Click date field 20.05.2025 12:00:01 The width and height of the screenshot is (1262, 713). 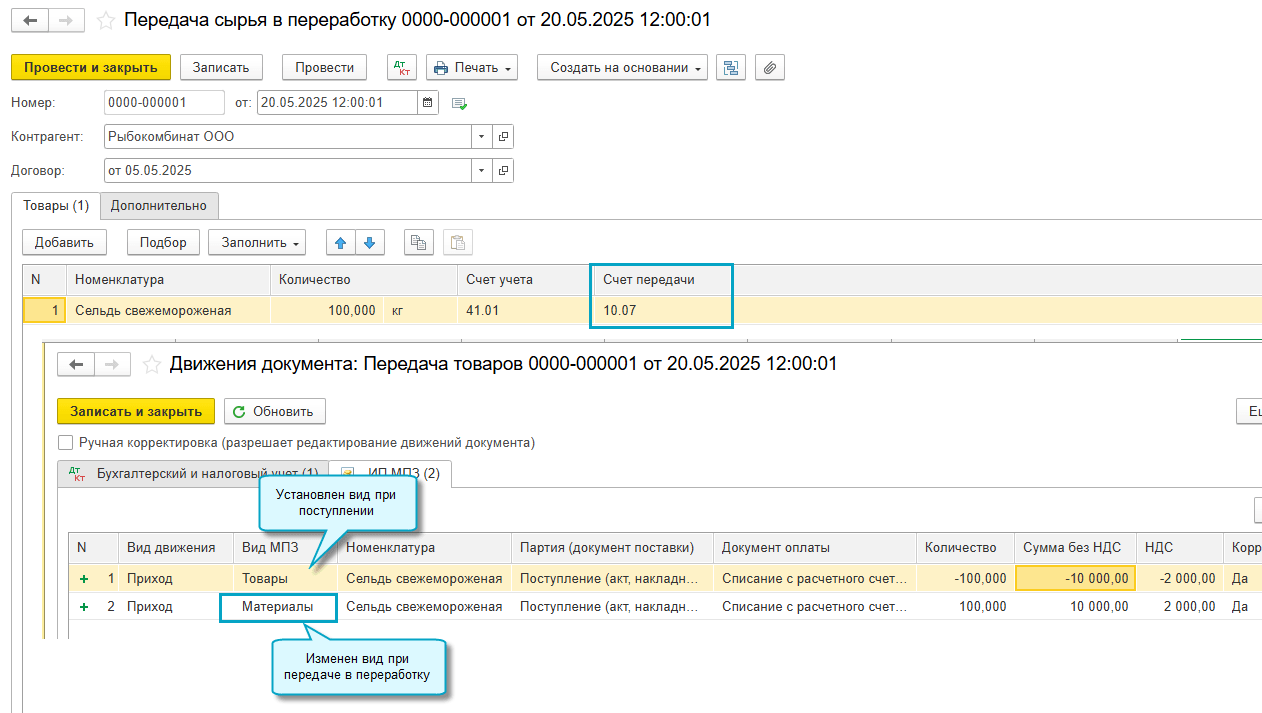coord(337,103)
